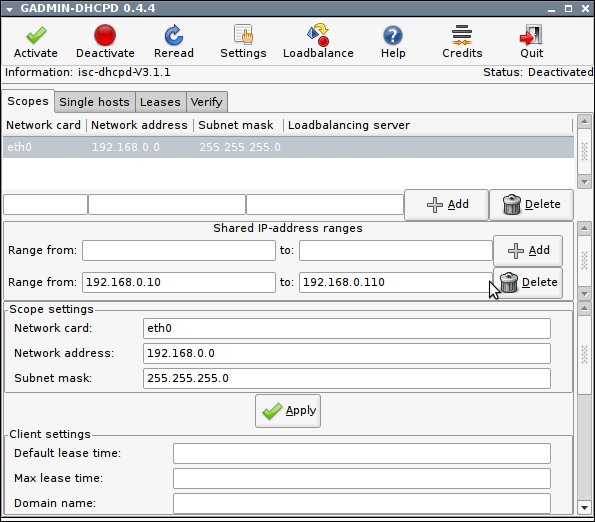Viewport: 595px width, 522px height.
Task: Focus the Domain name field
Action: [362, 503]
